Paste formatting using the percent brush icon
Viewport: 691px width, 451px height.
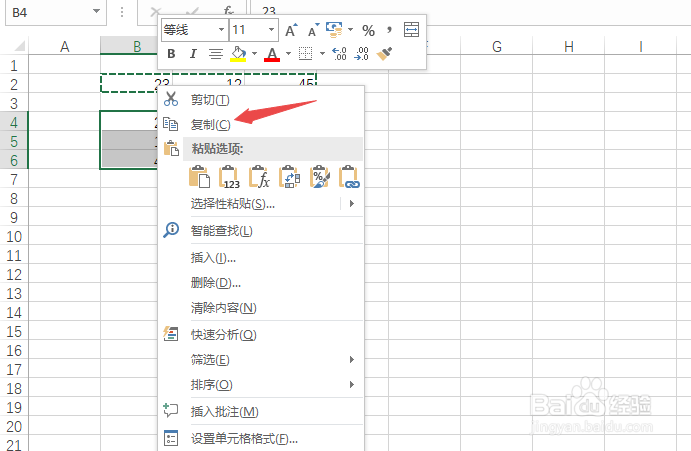coord(320,177)
